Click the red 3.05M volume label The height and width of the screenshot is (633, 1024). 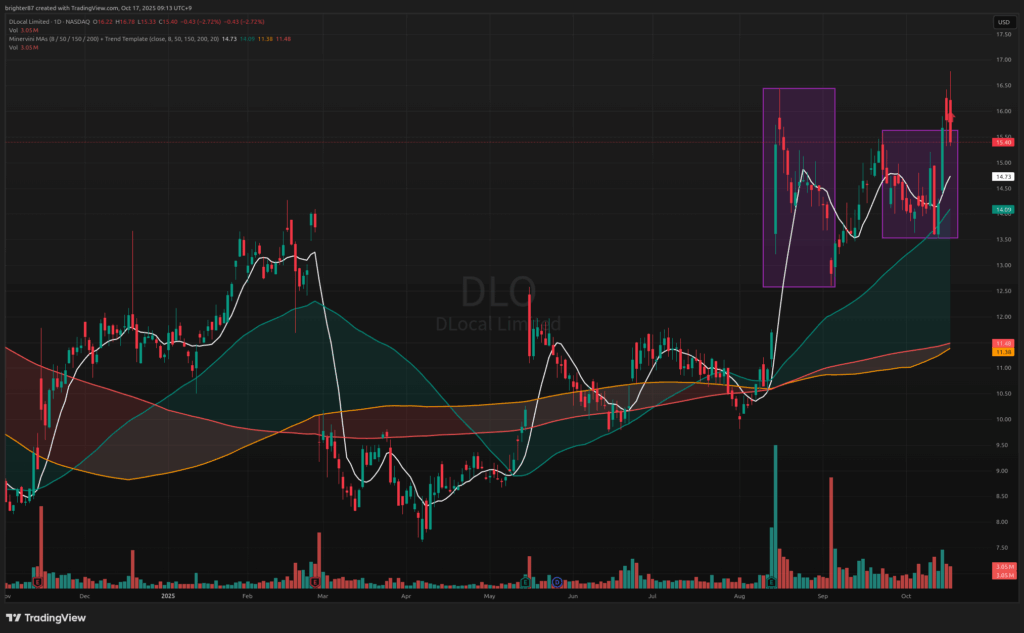click(x=1002, y=567)
